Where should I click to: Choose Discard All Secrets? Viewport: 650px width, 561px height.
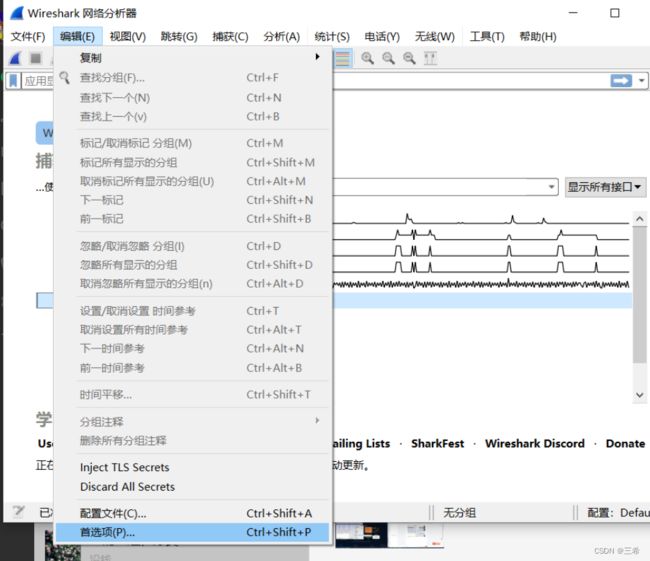(193, 486)
